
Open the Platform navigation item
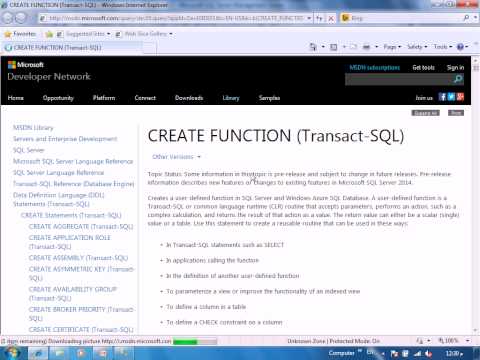click(x=104, y=98)
